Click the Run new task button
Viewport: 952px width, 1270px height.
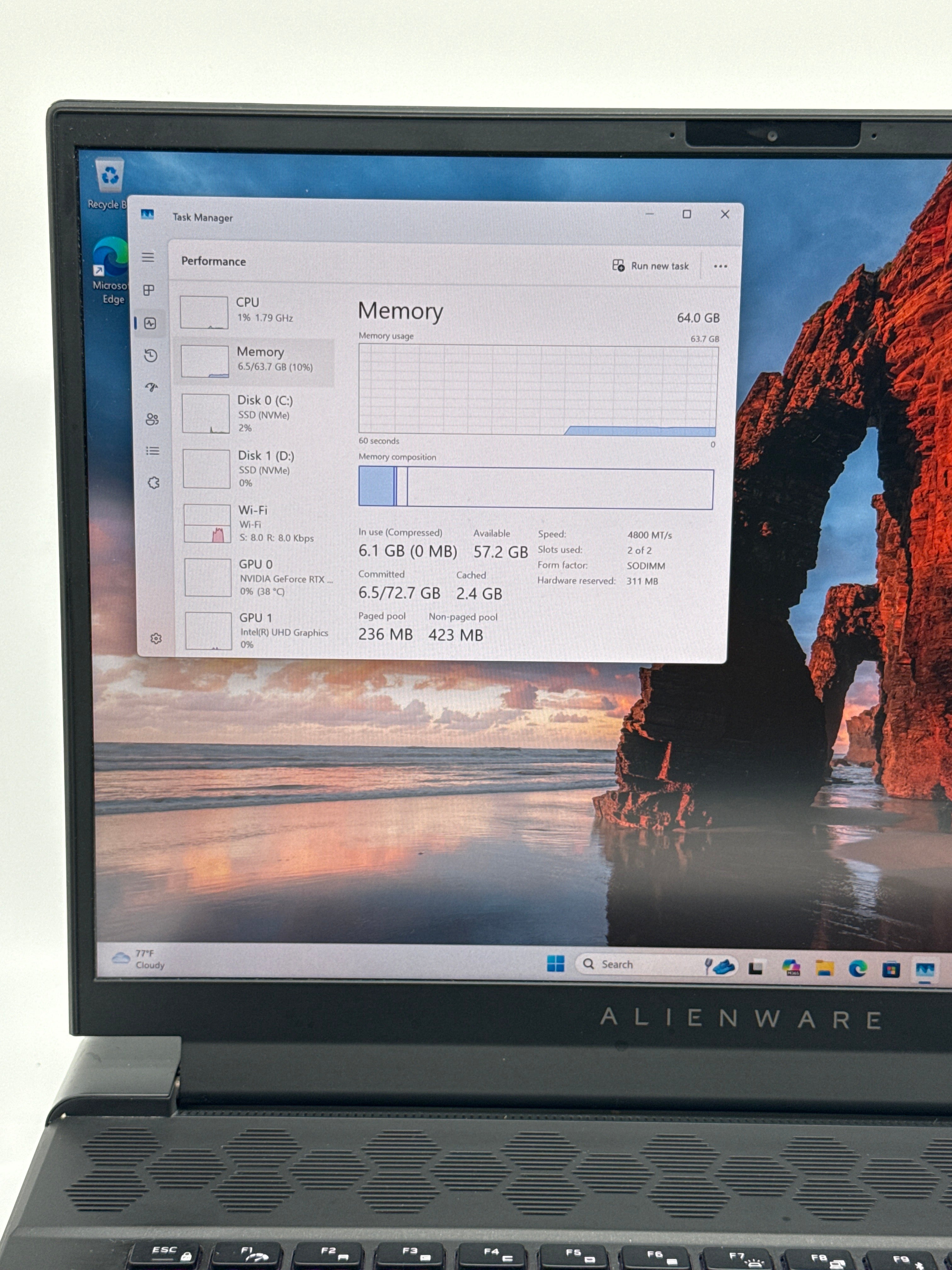tap(651, 266)
